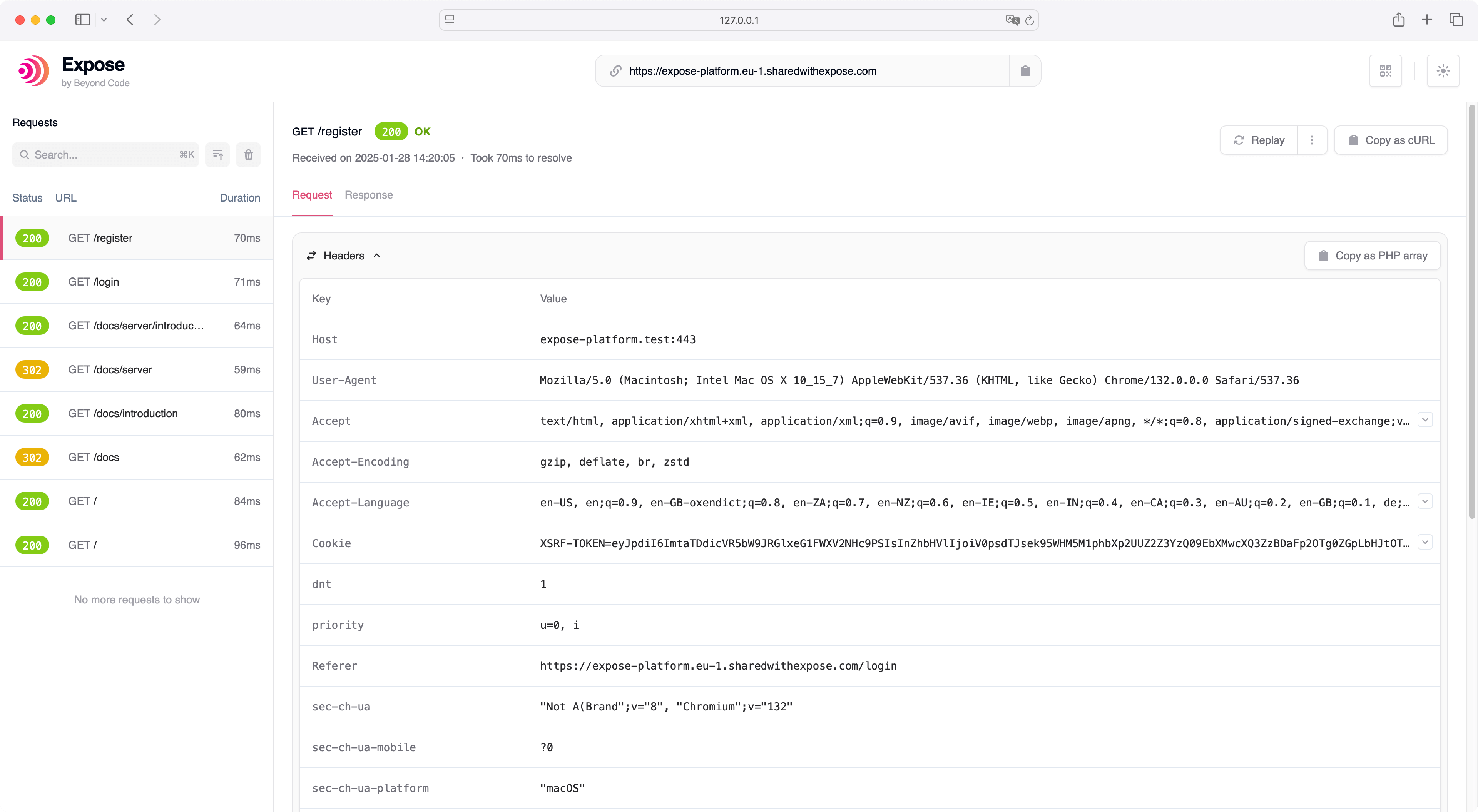The width and height of the screenshot is (1478, 812).
Task: Click the expose-platform shared URL field
Action: (802, 70)
